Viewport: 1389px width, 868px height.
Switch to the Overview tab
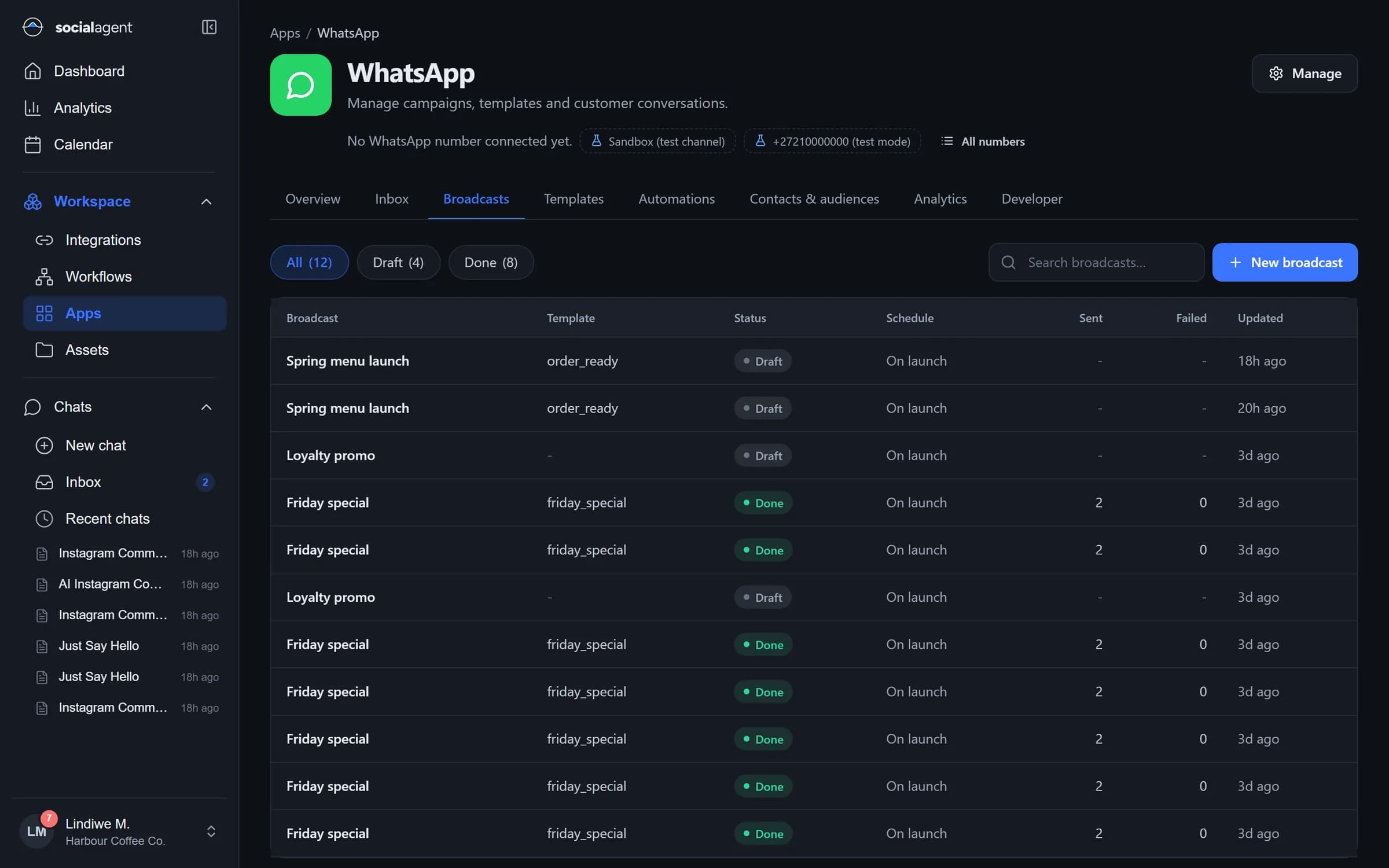pos(313,198)
